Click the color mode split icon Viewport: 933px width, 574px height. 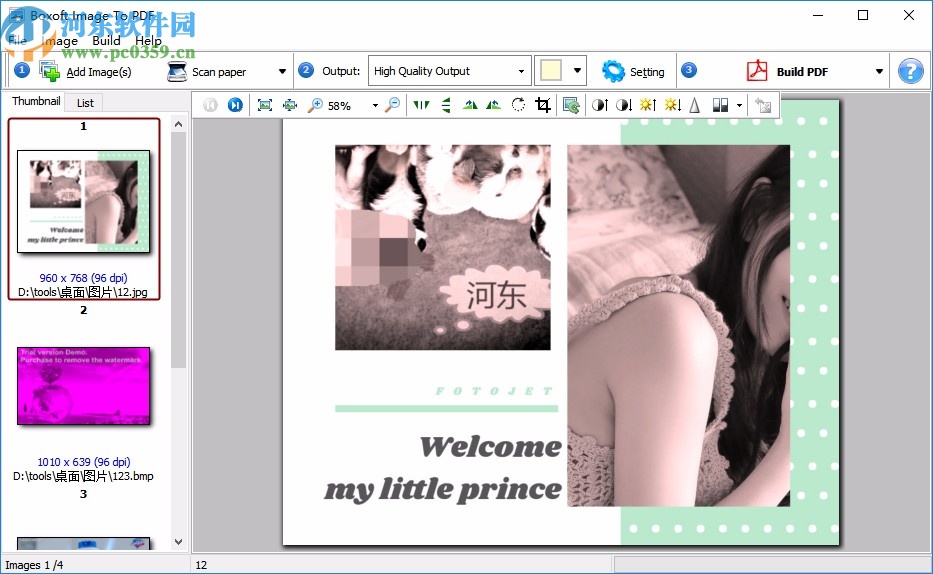tap(721, 105)
